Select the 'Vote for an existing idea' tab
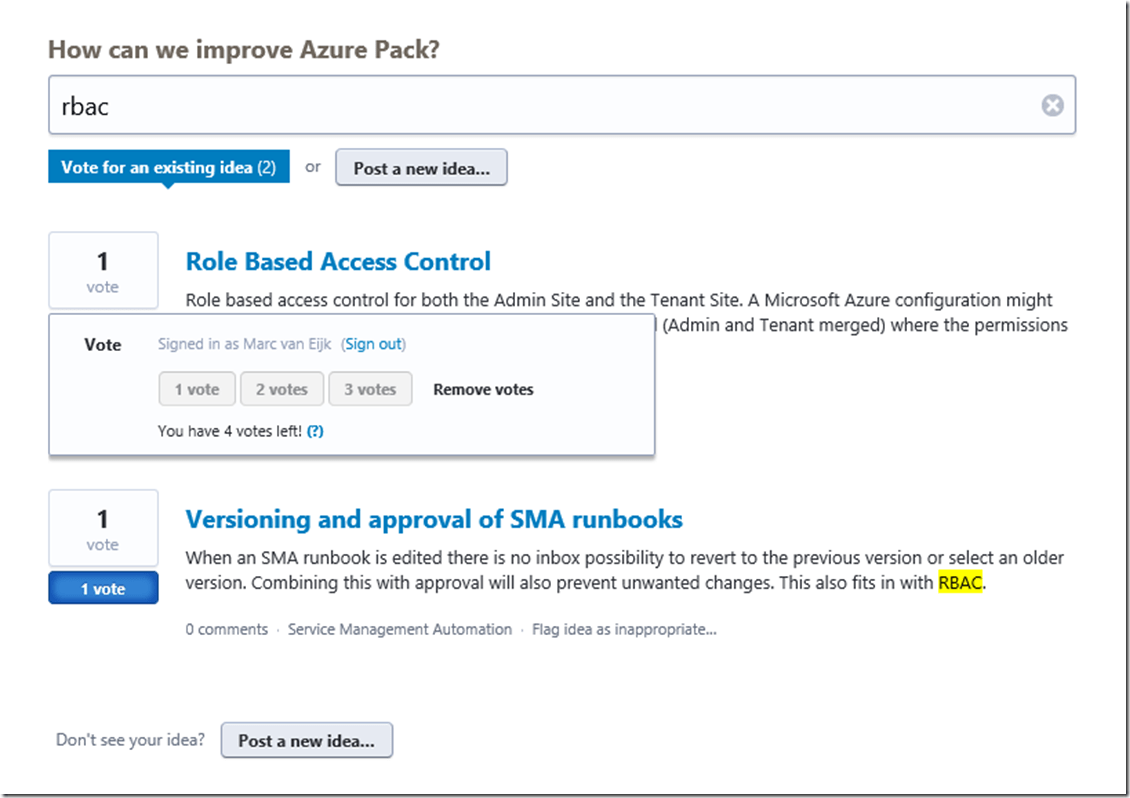This screenshot has height=798, width=1130. [x=168, y=167]
